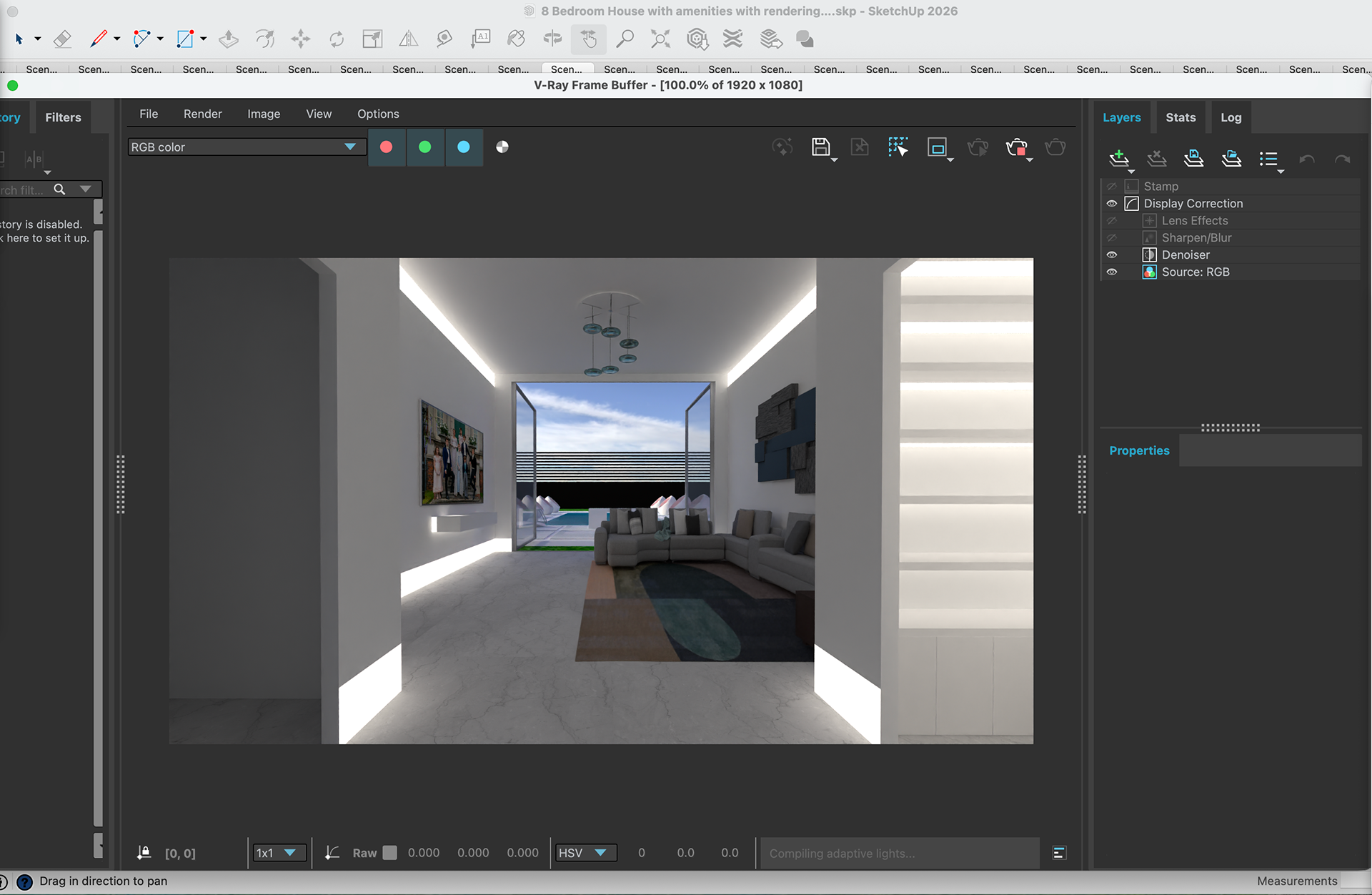Screen dimensions: 1372x895
Task: Select the SketchUp Orbit/Pan hand tool
Action: pos(588,39)
